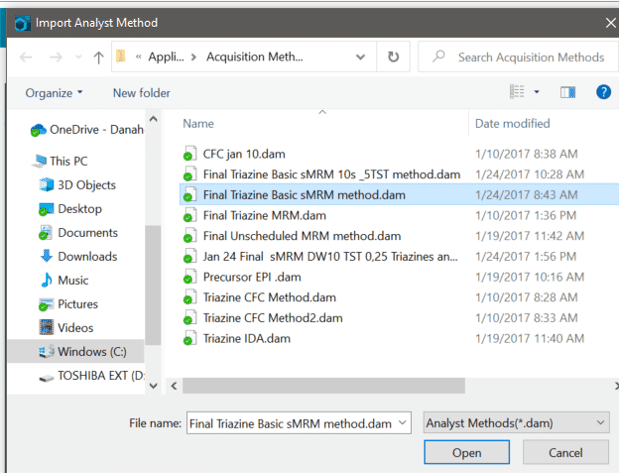Click the horizontal scrollbar thumb
This screenshot has height=473, width=619.
tap(324, 386)
